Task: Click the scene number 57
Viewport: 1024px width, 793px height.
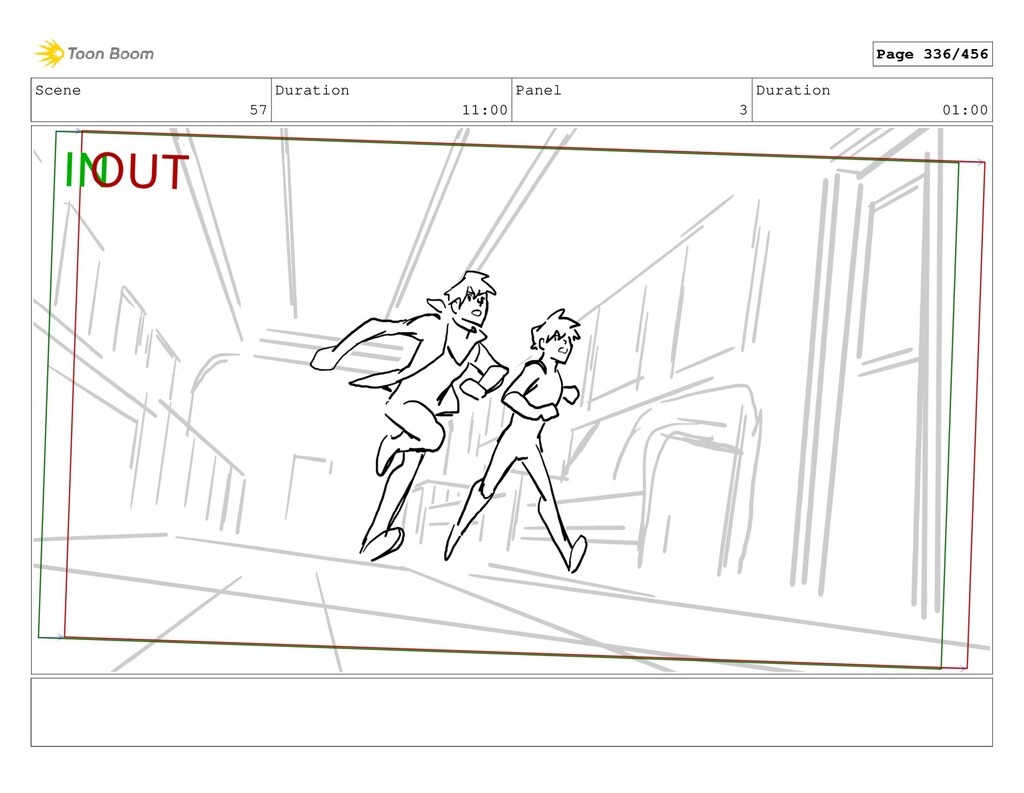Action: pos(258,110)
